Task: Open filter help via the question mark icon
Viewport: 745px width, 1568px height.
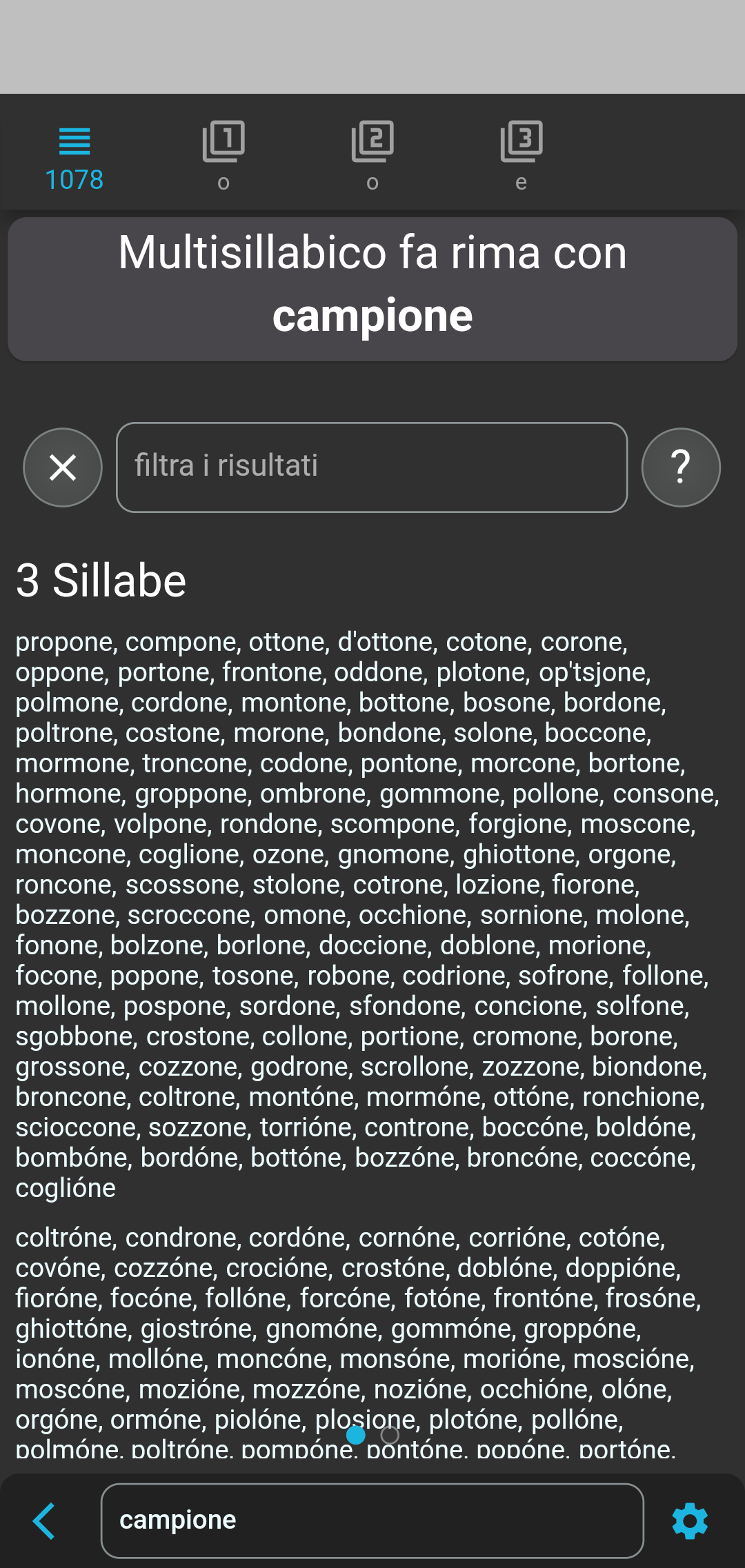Action: [x=681, y=467]
